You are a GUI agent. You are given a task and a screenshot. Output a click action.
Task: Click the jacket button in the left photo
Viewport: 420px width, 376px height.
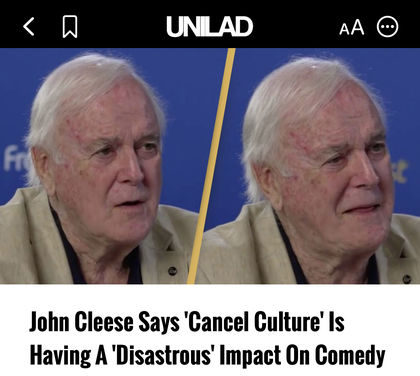click(172, 271)
